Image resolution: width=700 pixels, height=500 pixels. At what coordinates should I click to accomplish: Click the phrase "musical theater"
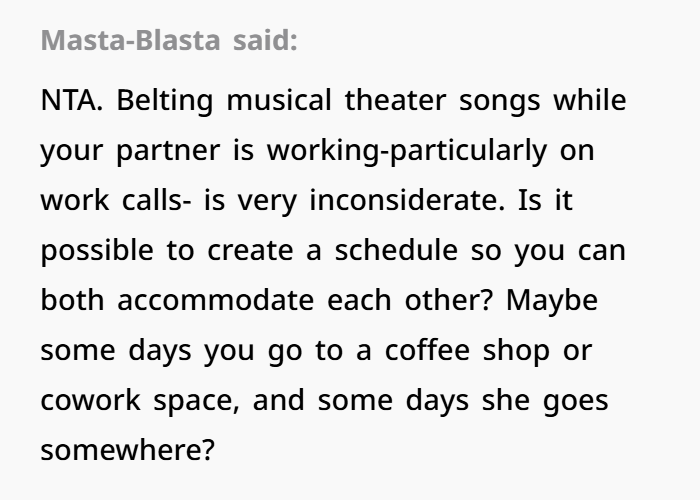(337, 100)
